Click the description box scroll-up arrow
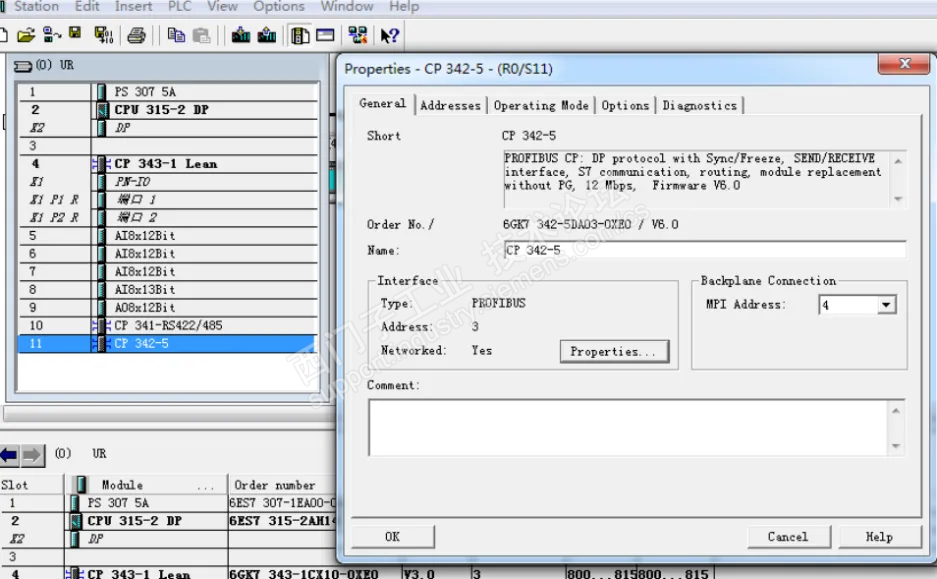 click(898, 161)
